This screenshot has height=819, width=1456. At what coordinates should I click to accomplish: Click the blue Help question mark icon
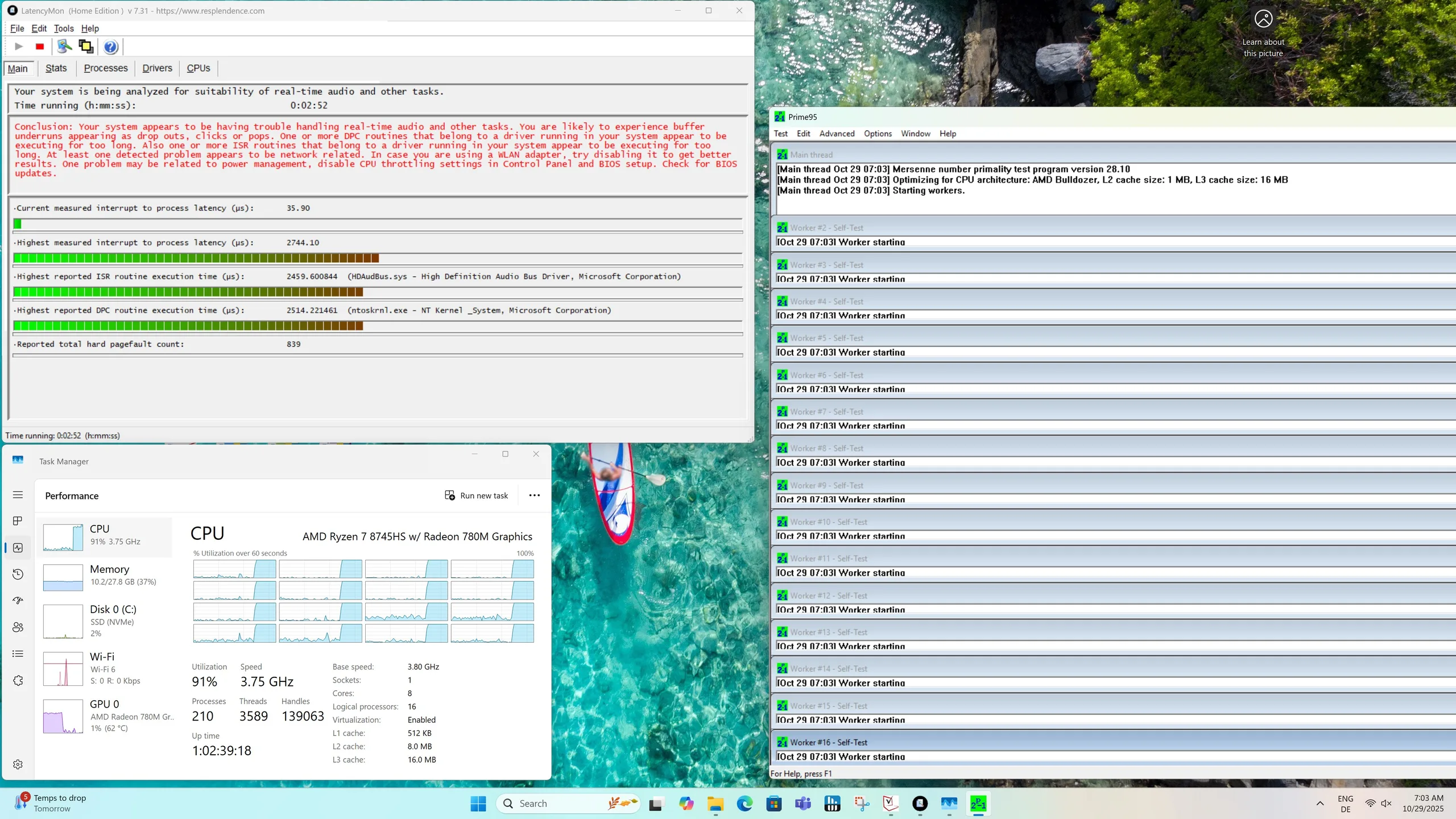(x=111, y=47)
